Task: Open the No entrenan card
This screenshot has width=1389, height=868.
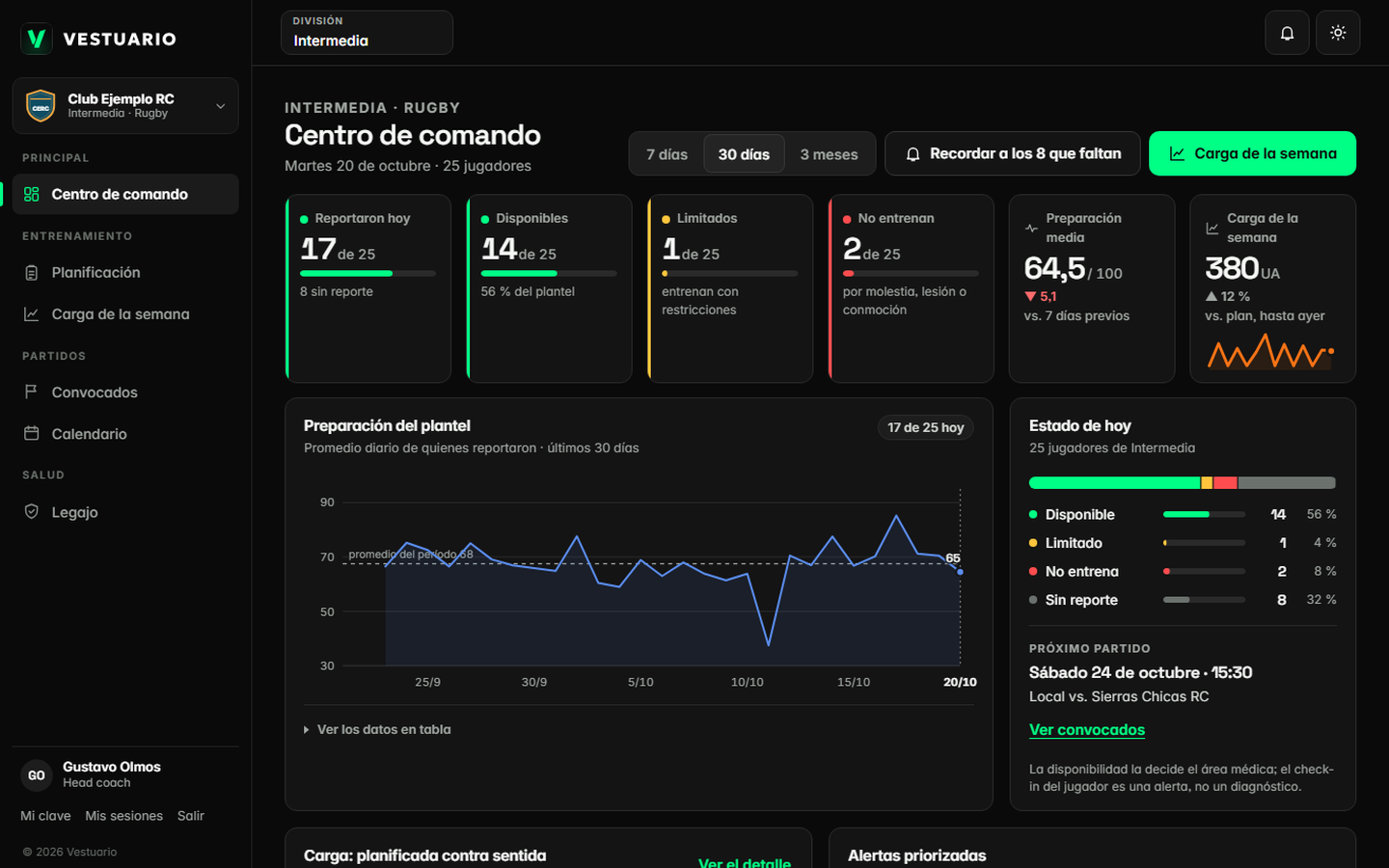Action: click(x=912, y=288)
